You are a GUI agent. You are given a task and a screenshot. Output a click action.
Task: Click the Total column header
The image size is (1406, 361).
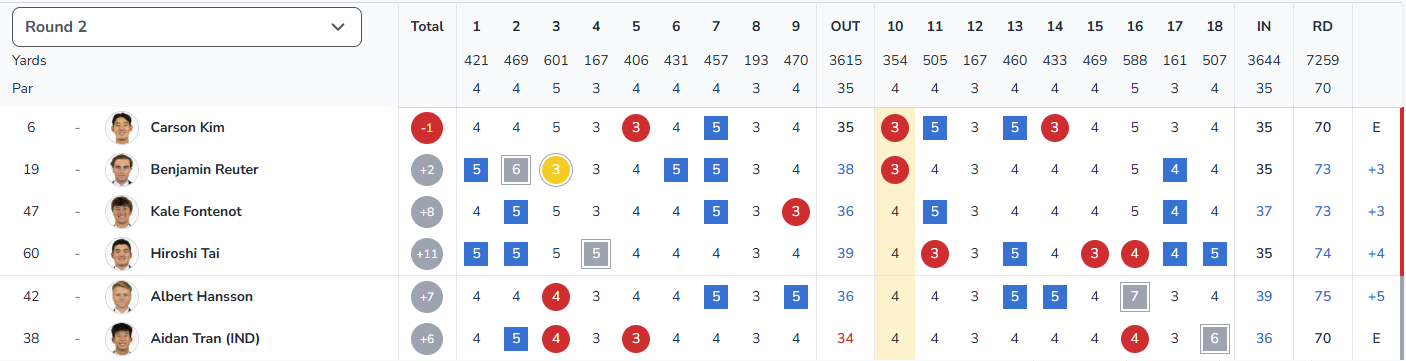[427, 27]
